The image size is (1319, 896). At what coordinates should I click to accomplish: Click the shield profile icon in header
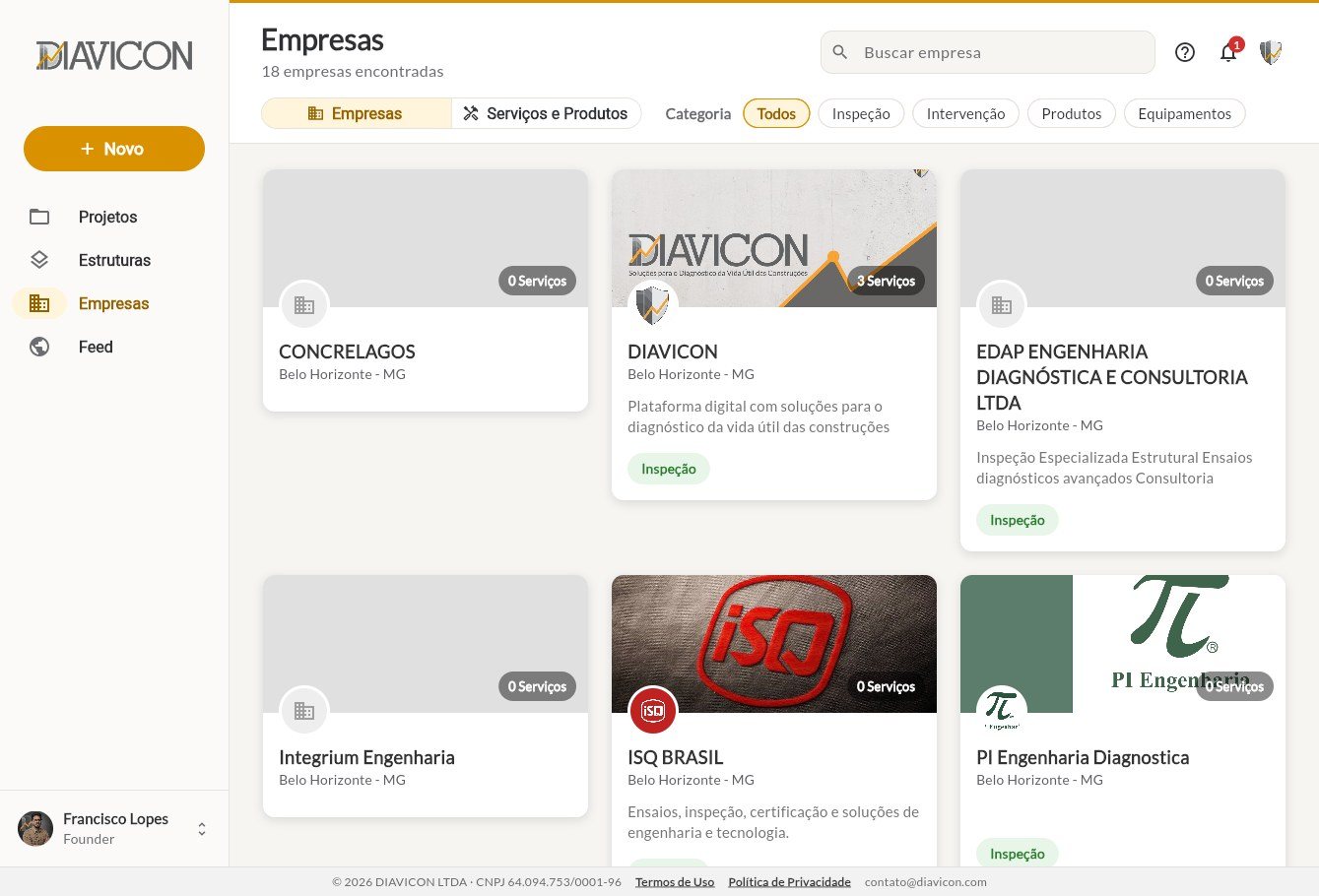coord(1271,52)
